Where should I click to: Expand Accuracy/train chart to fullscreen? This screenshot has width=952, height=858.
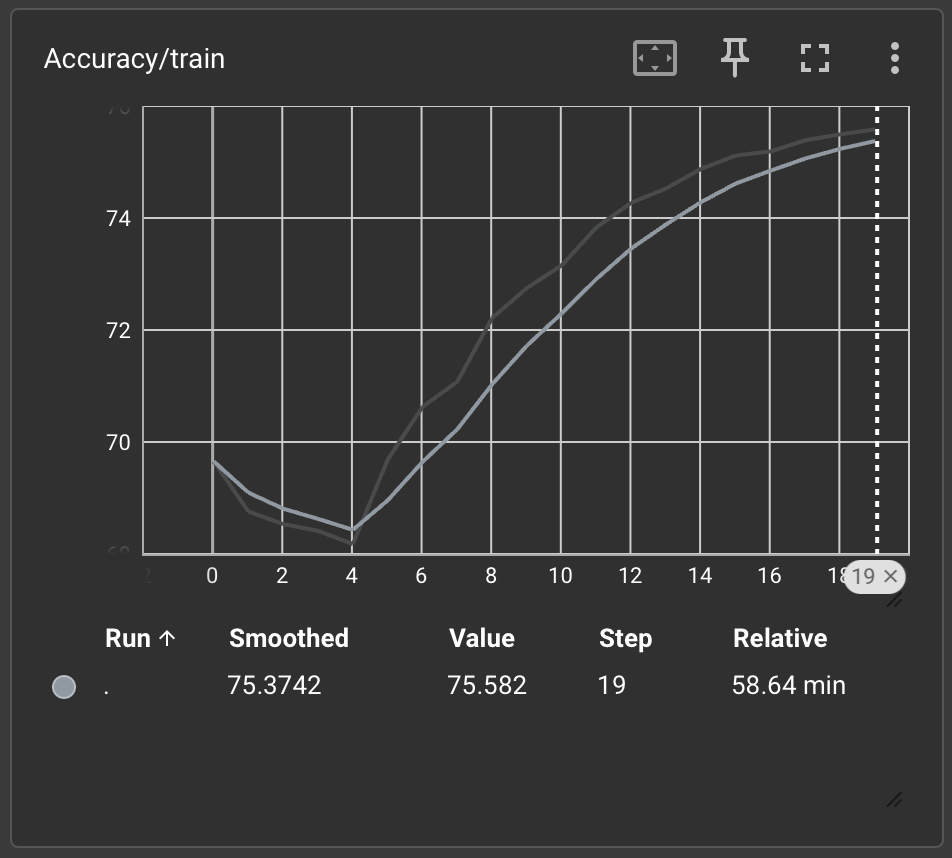(815, 58)
